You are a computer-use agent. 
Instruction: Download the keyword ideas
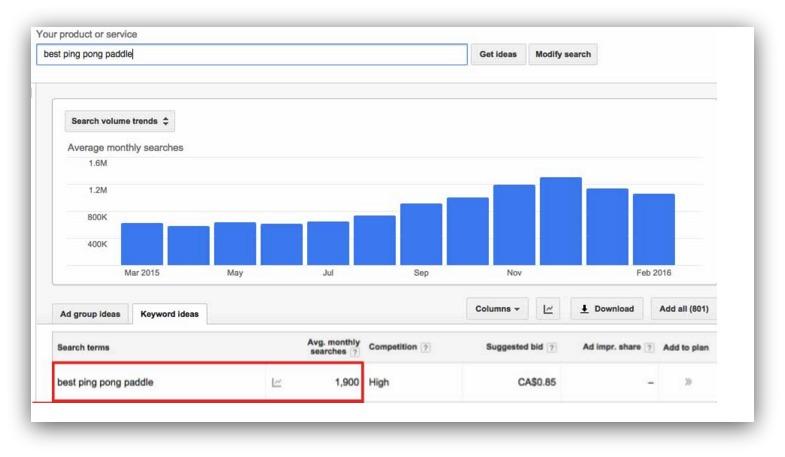point(607,309)
